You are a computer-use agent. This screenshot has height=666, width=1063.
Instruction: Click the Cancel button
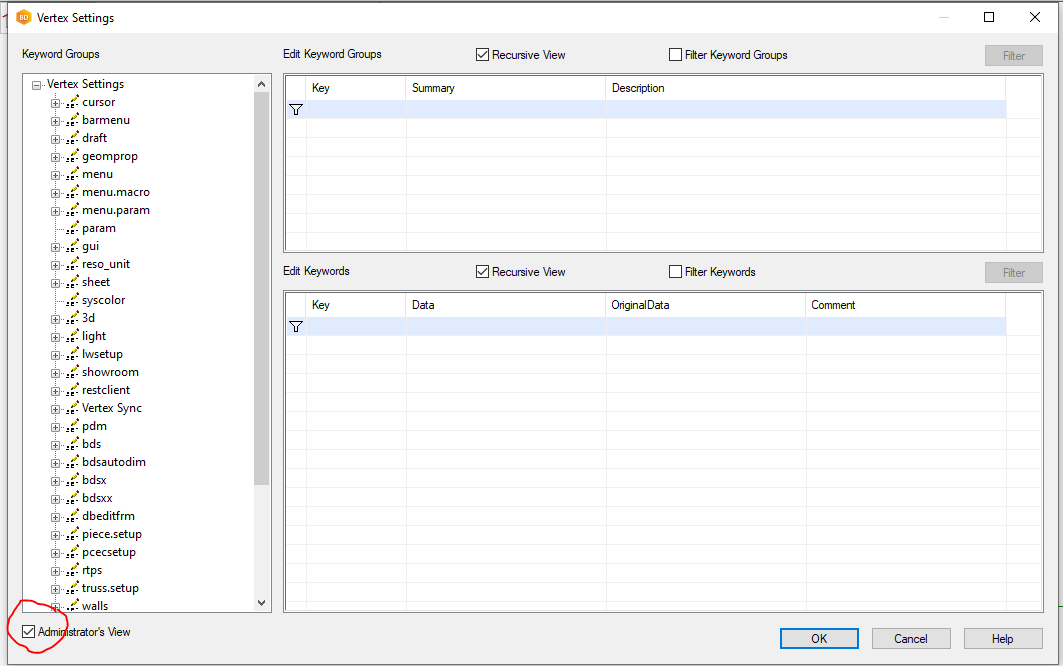coord(911,639)
